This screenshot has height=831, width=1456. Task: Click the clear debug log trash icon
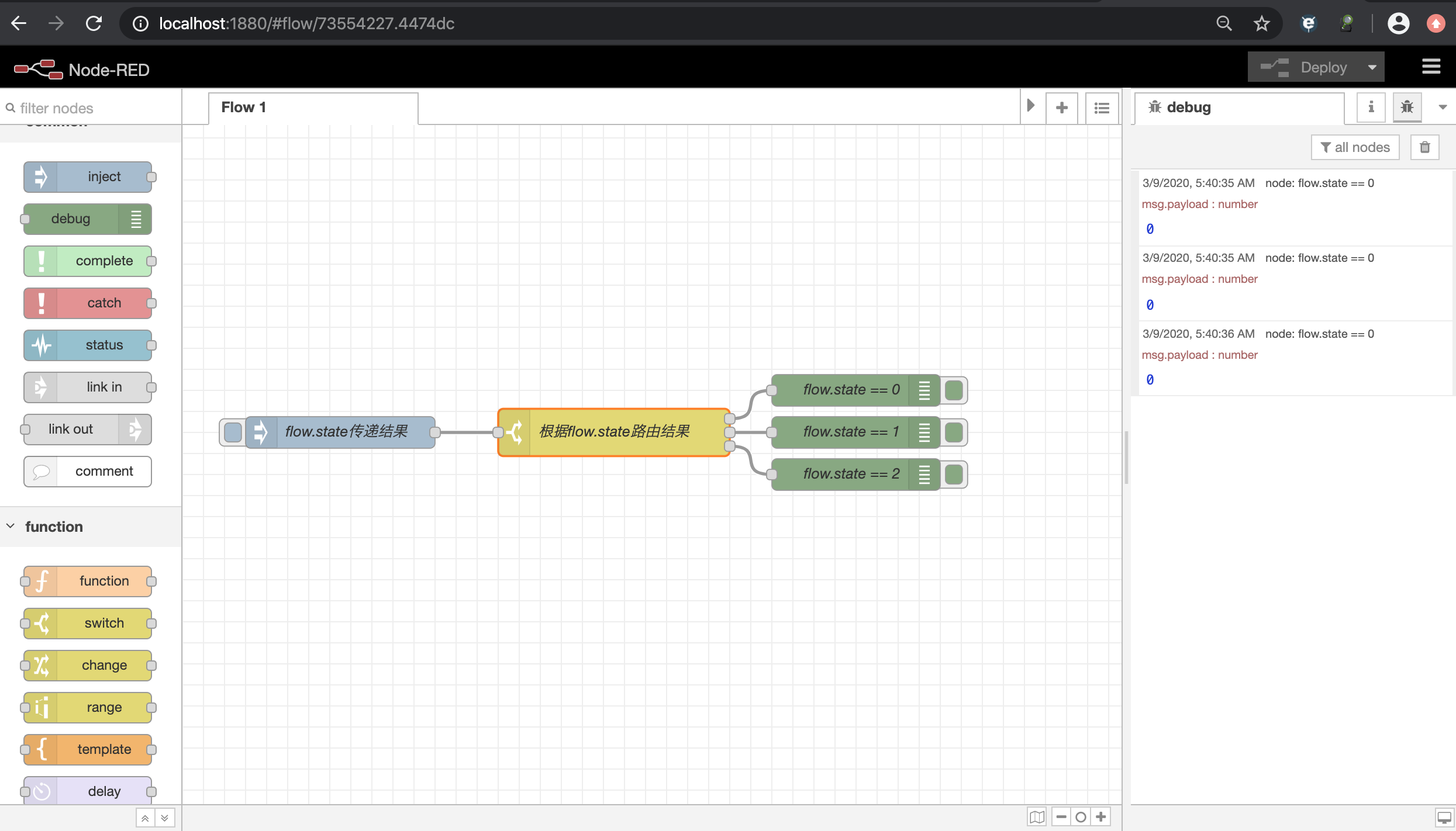(1424, 147)
